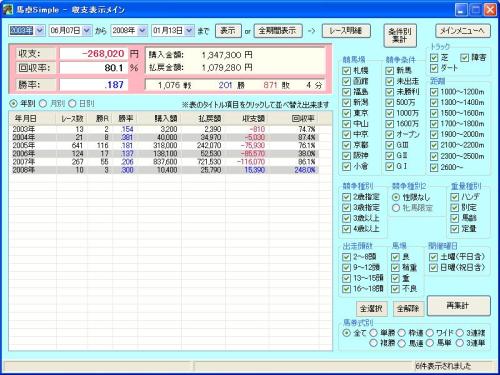500x375 pixels.
Task: Toggle the 良 track condition checkbox
Action: click(396, 257)
